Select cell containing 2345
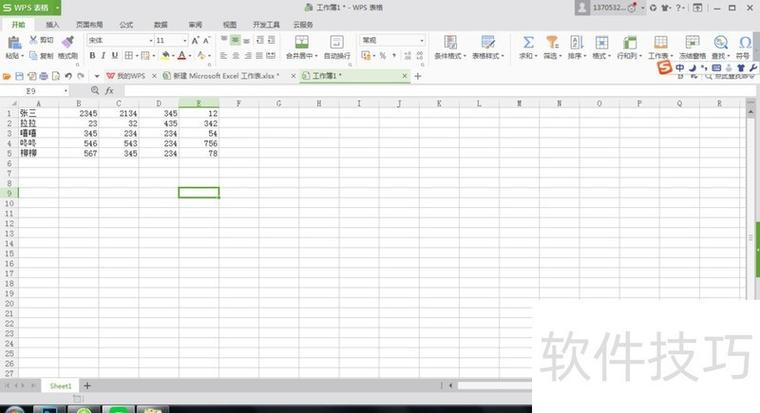Viewport: 760px width, 413px height. tap(79, 113)
